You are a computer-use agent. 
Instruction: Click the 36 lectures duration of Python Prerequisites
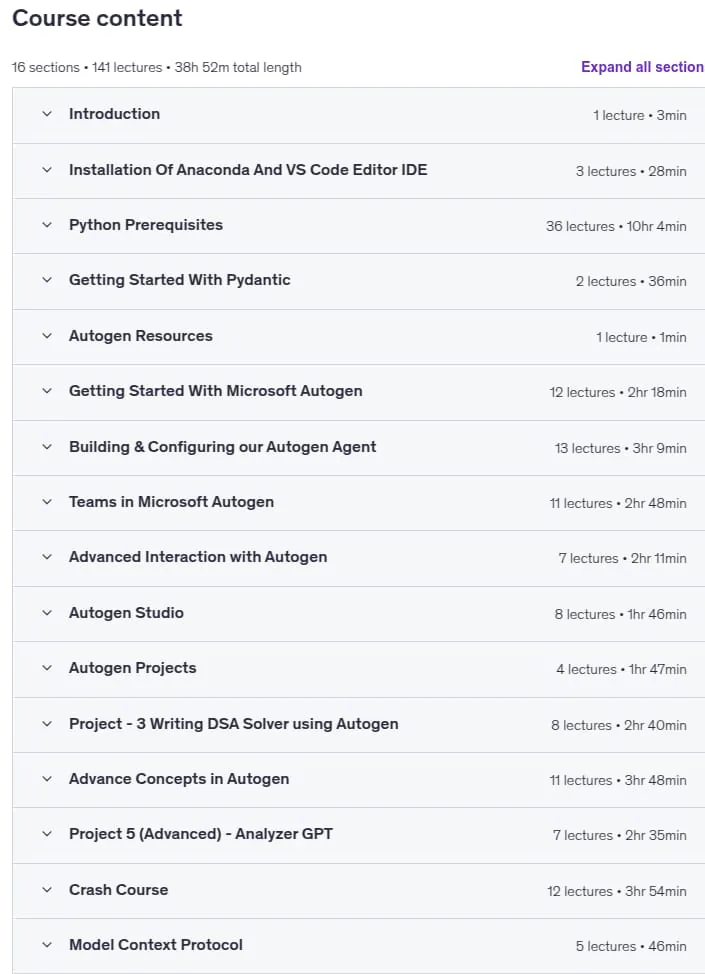click(x=616, y=227)
